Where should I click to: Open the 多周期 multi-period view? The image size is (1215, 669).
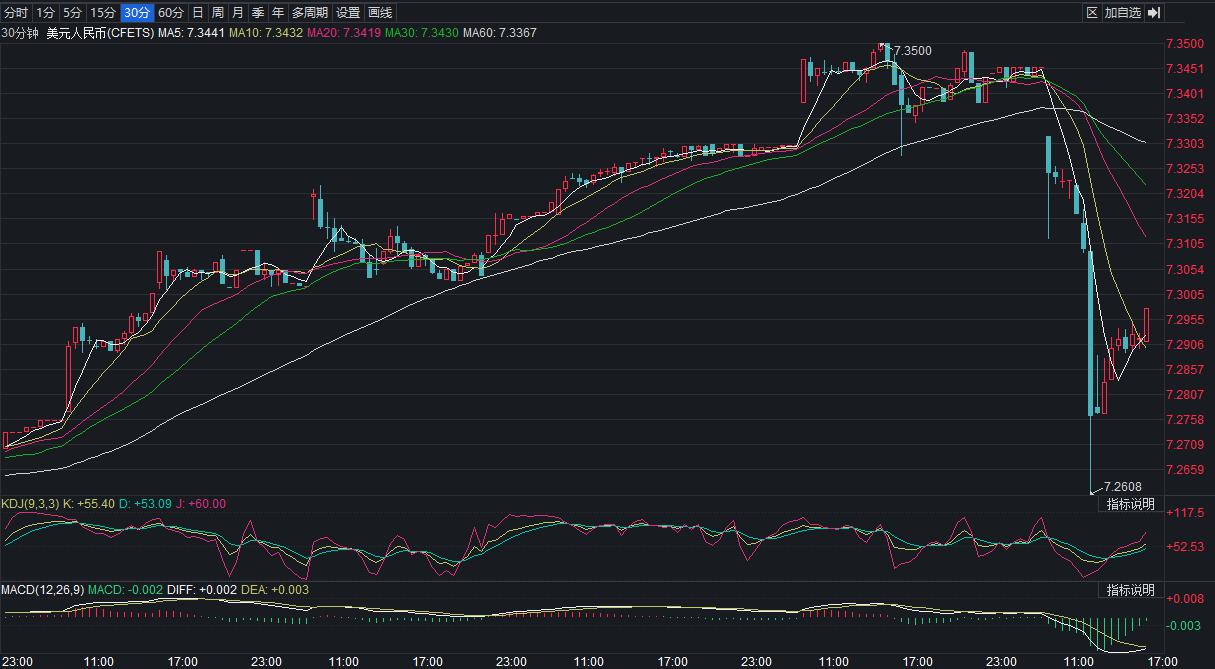pos(310,13)
